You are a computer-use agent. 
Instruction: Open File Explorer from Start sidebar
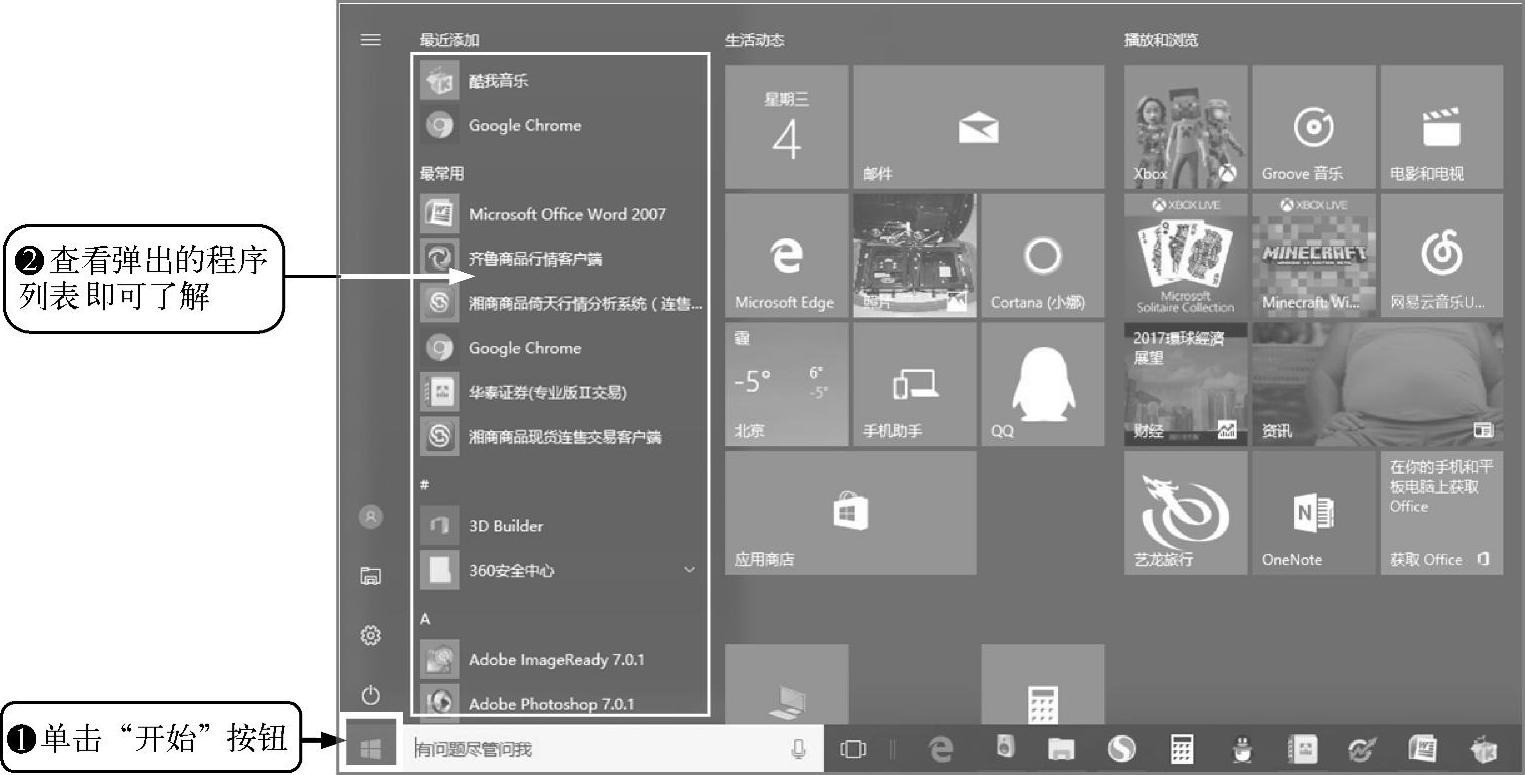(x=371, y=575)
